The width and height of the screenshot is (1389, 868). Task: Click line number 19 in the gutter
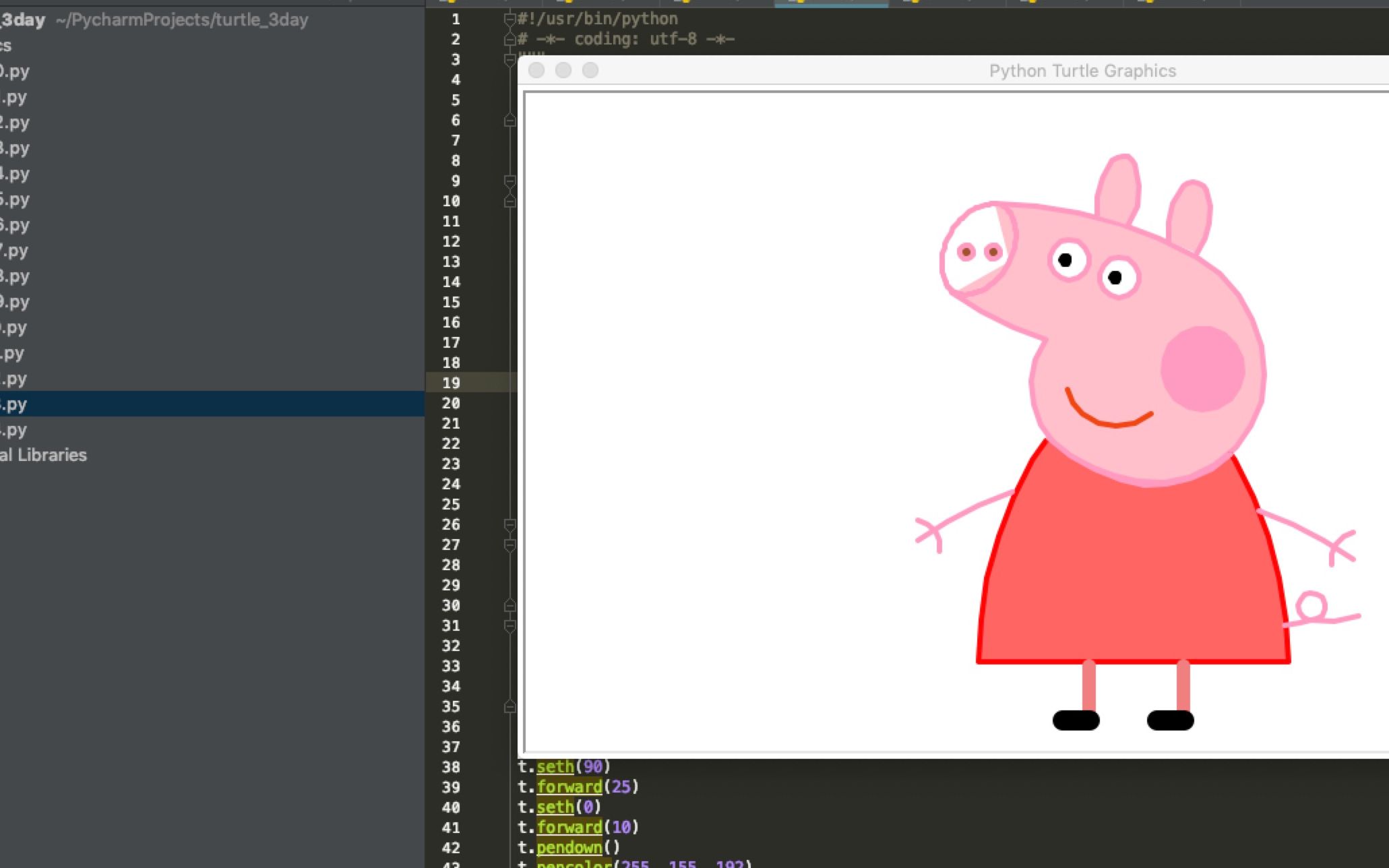451,383
